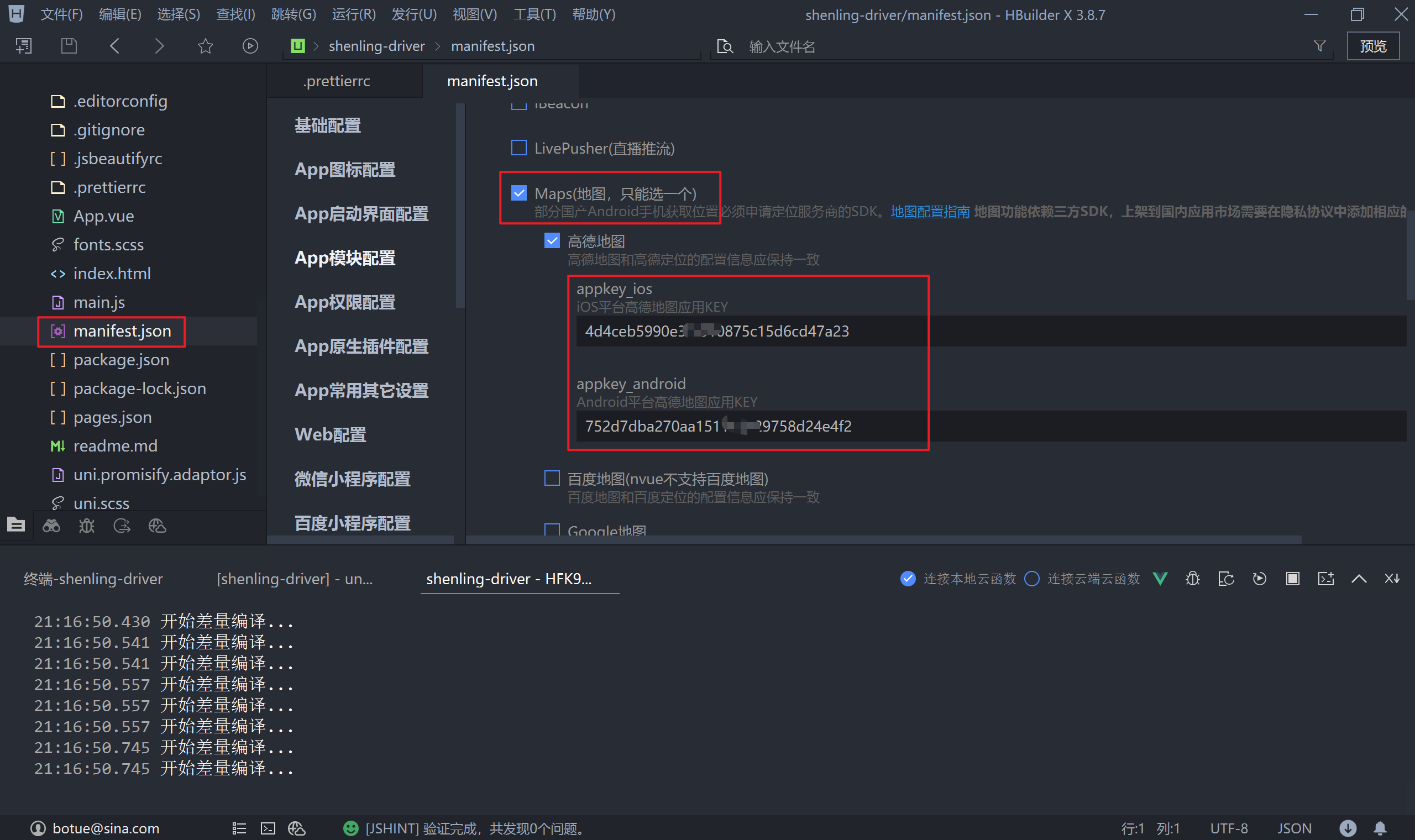Click the save file toolbar icon
Image resolution: width=1415 pixels, height=840 pixels.
coord(69,46)
